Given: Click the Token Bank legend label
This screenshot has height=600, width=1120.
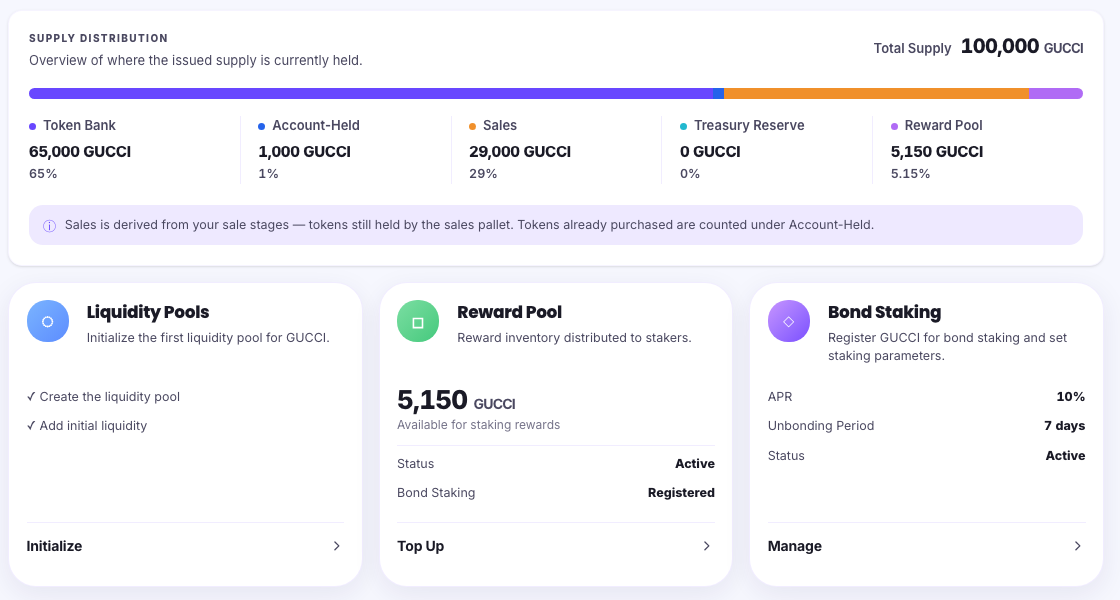Looking at the screenshot, I should (79, 125).
